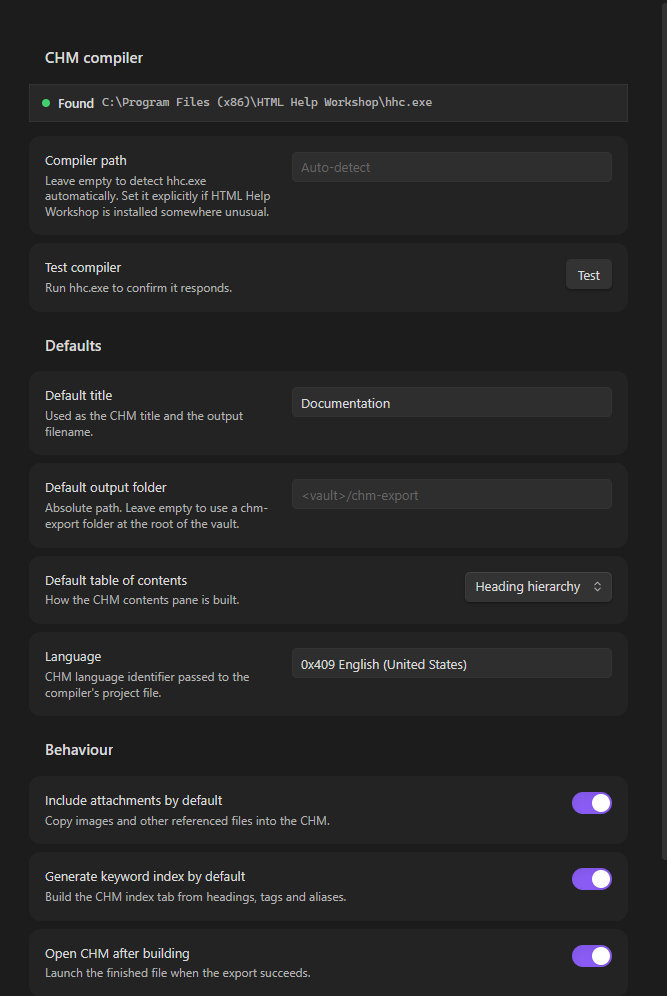Click the Language identifier field
The height and width of the screenshot is (996, 667).
coord(452,664)
